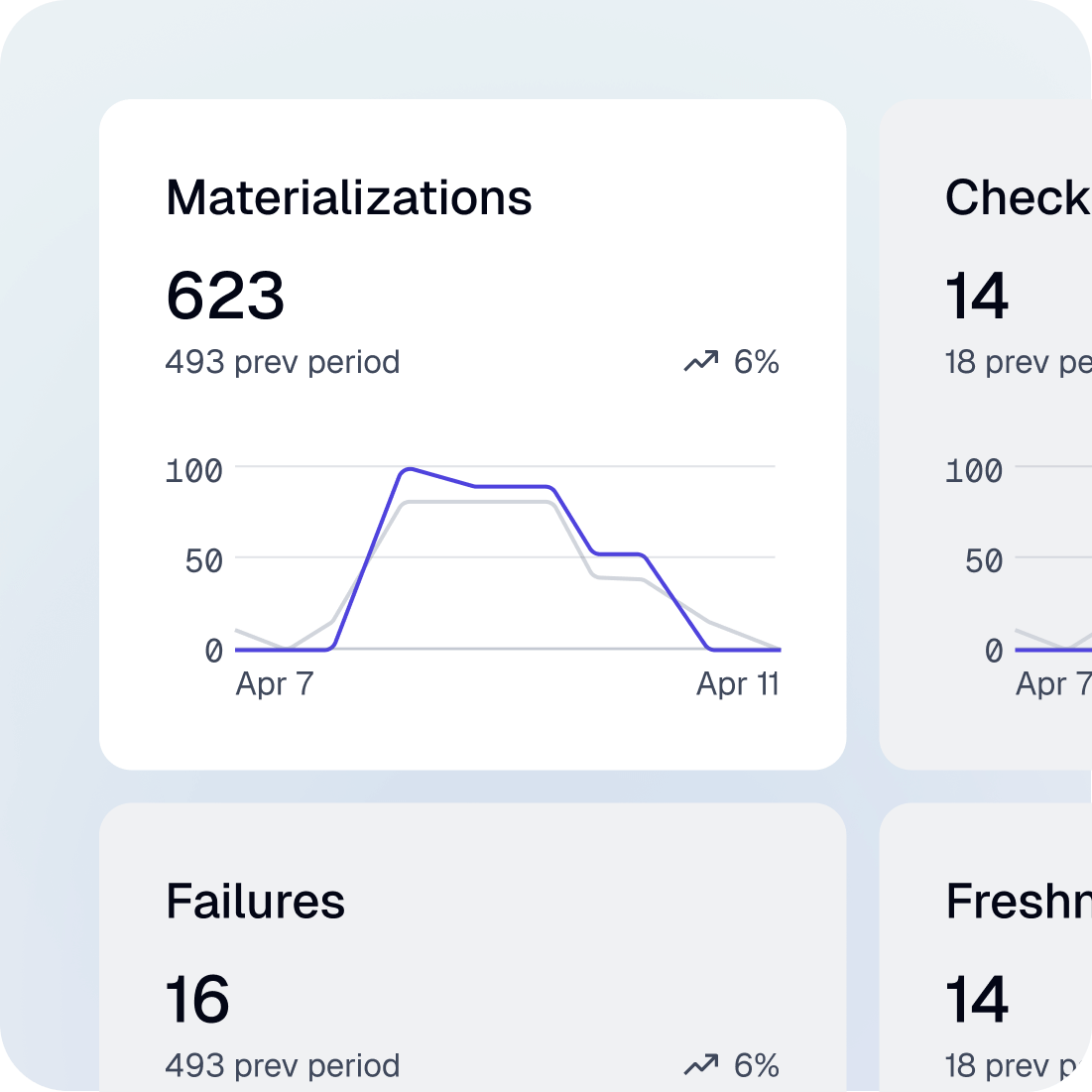Click the 50 axis label in Checks chart
Screen dimensions: 1092x1092
(983, 561)
